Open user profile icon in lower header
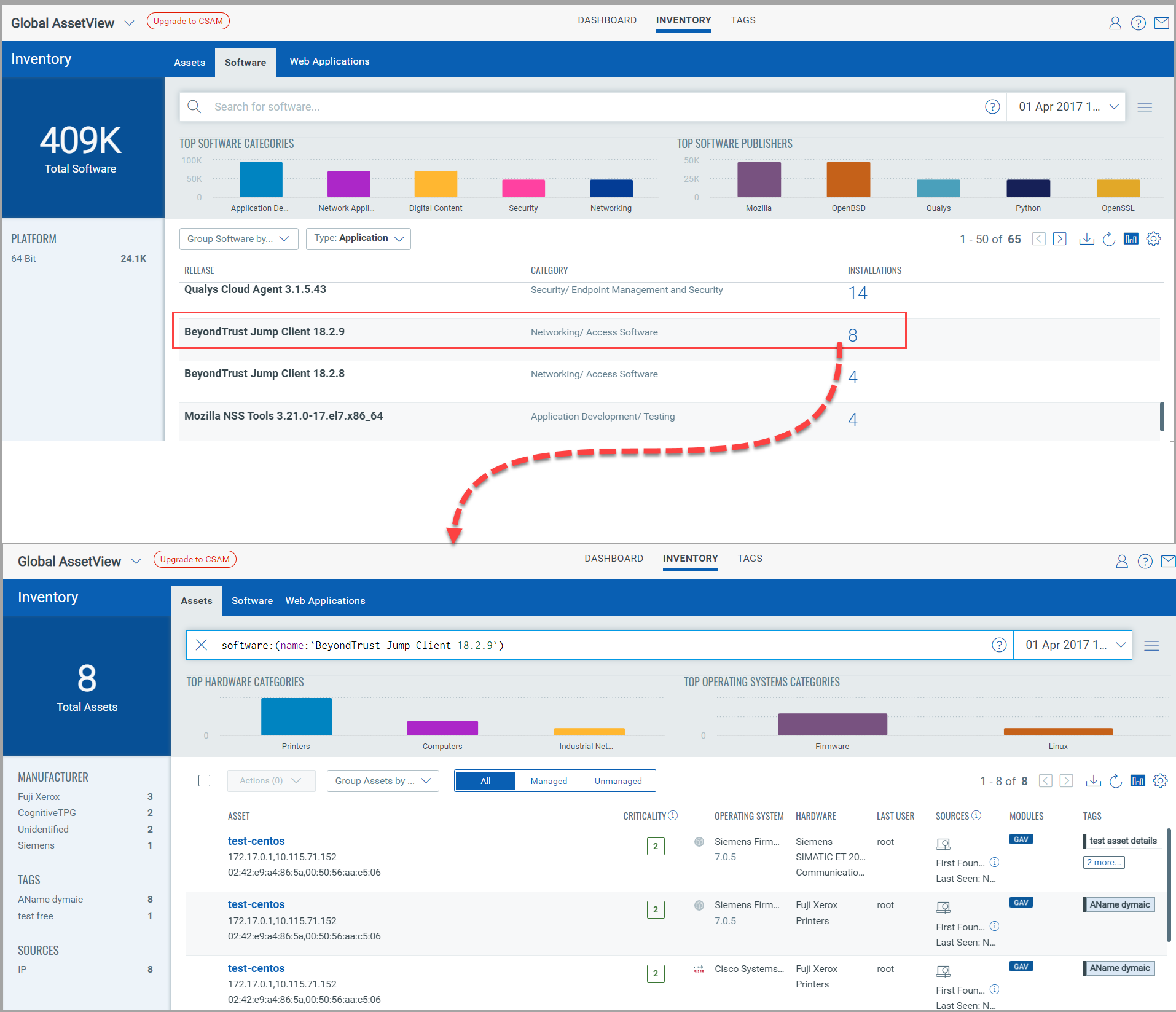 click(1122, 562)
